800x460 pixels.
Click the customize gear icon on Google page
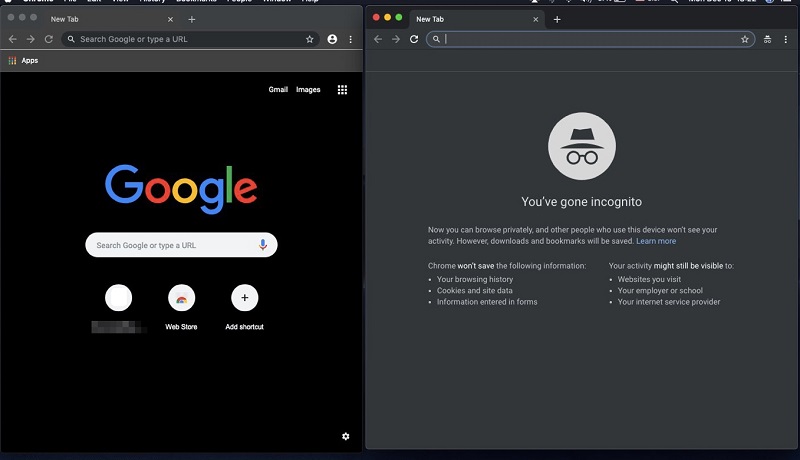point(346,436)
